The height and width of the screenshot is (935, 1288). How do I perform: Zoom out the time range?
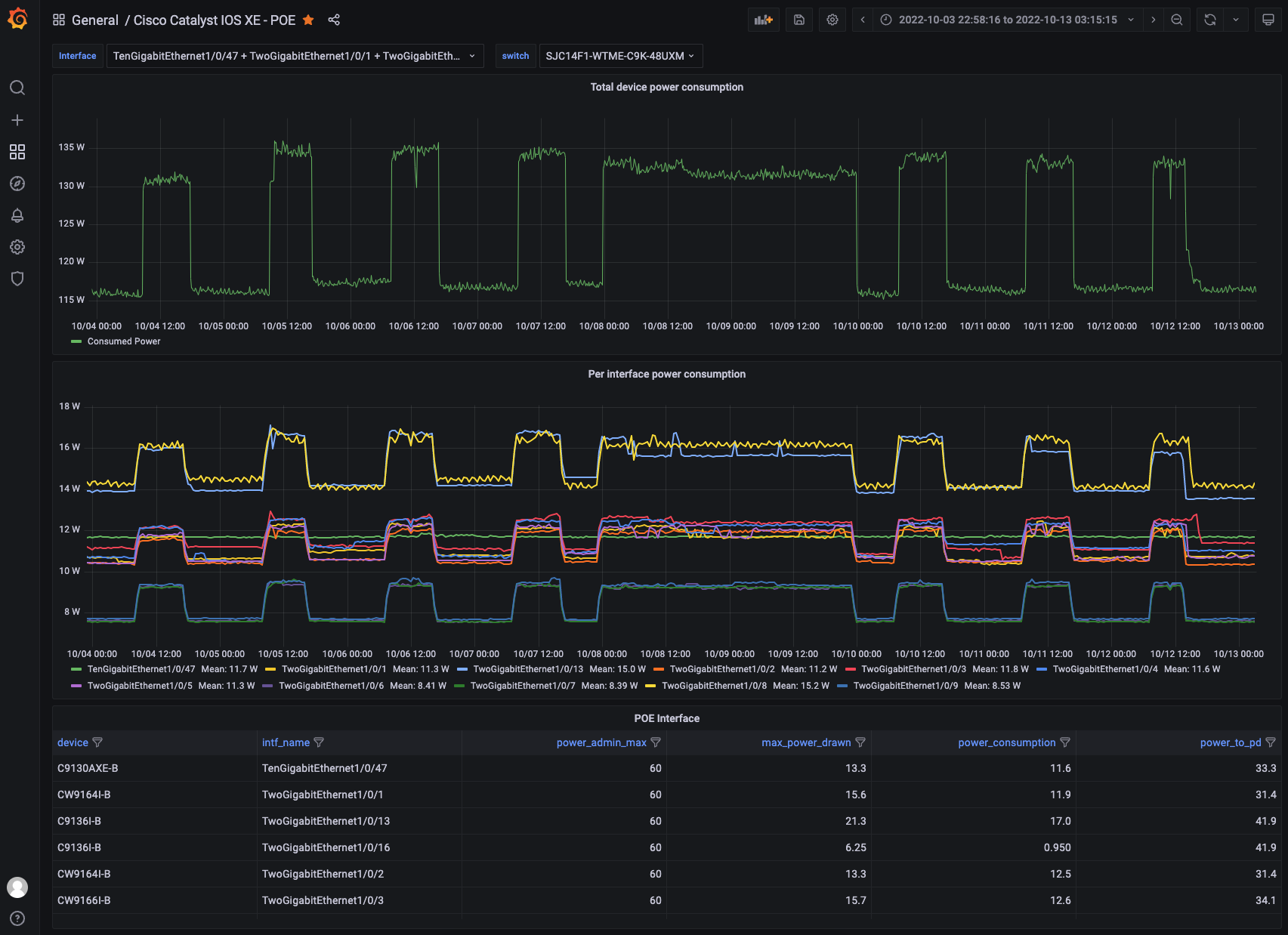click(x=1177, y=20)
